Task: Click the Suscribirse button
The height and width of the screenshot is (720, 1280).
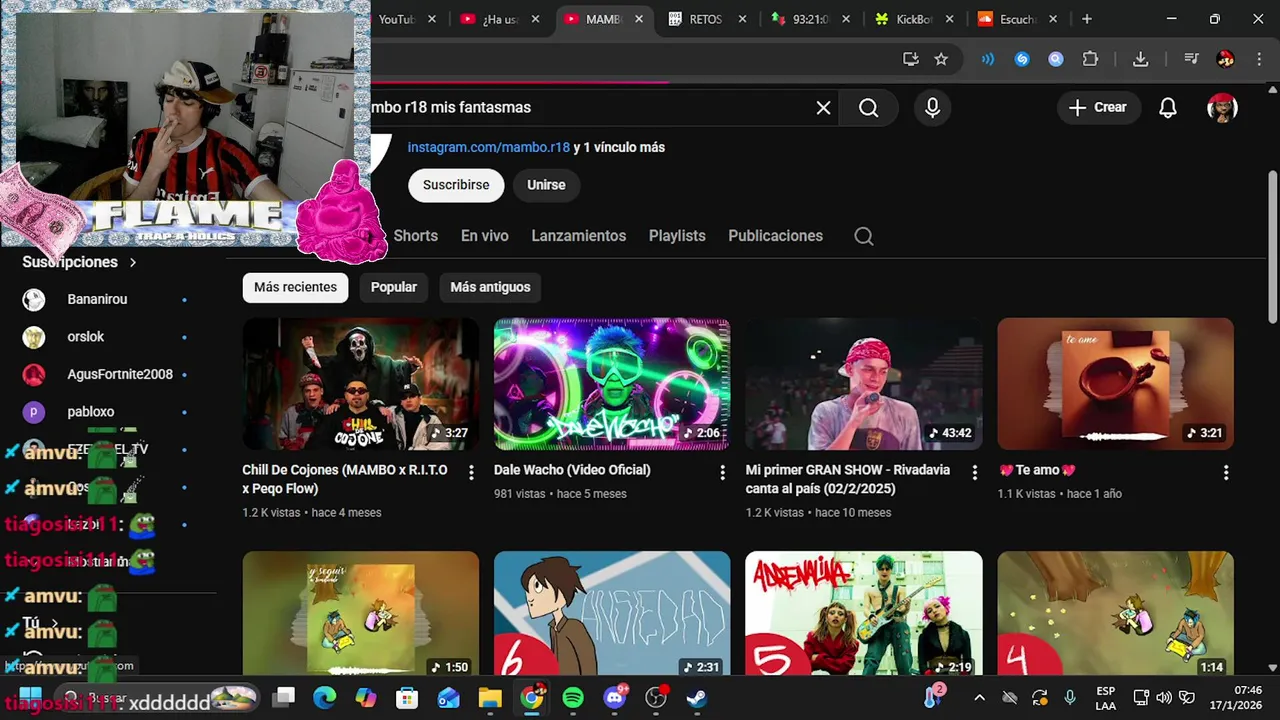Action: [x=456, y=185]
